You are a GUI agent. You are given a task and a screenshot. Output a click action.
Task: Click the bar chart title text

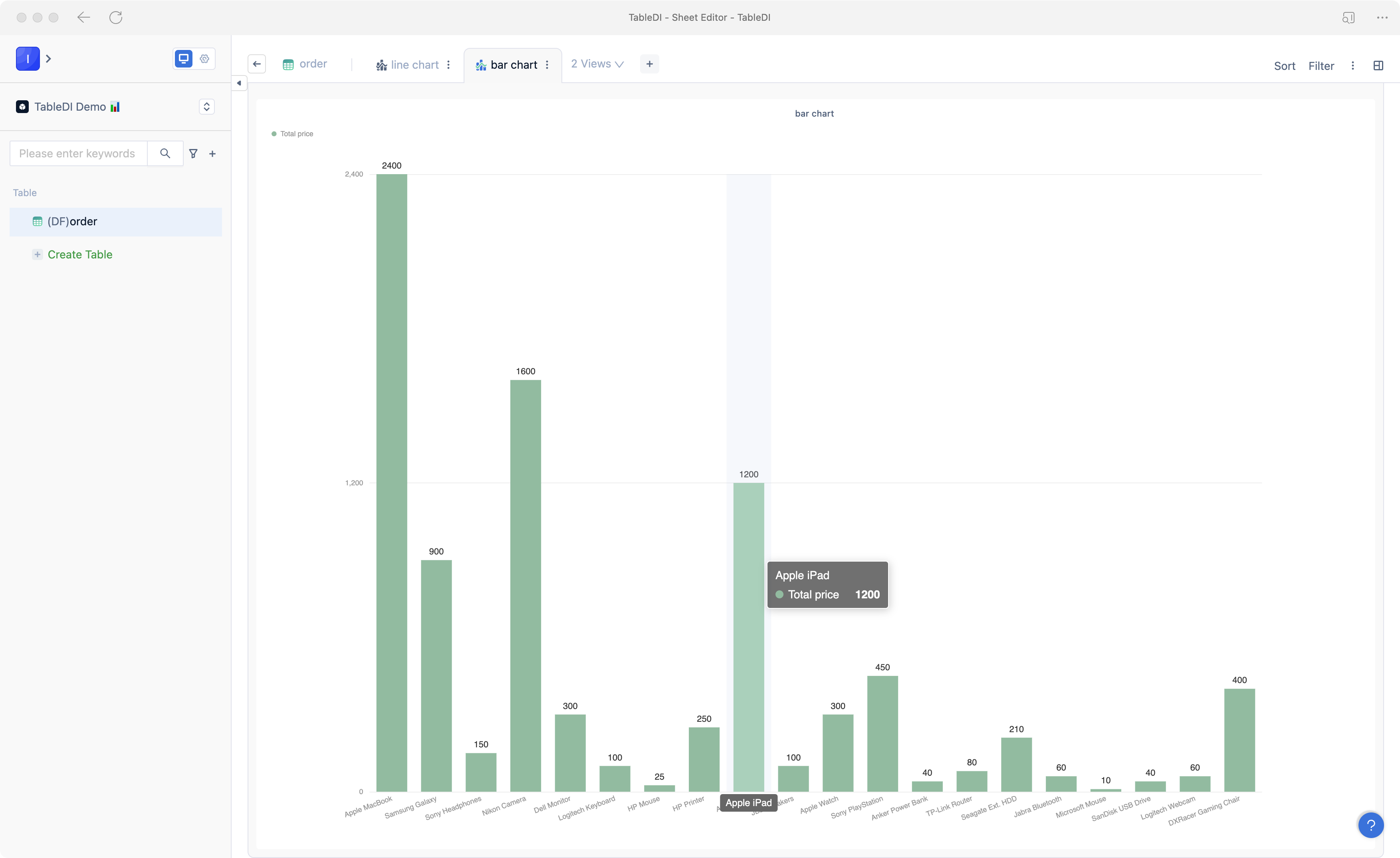tap(814, 114)
